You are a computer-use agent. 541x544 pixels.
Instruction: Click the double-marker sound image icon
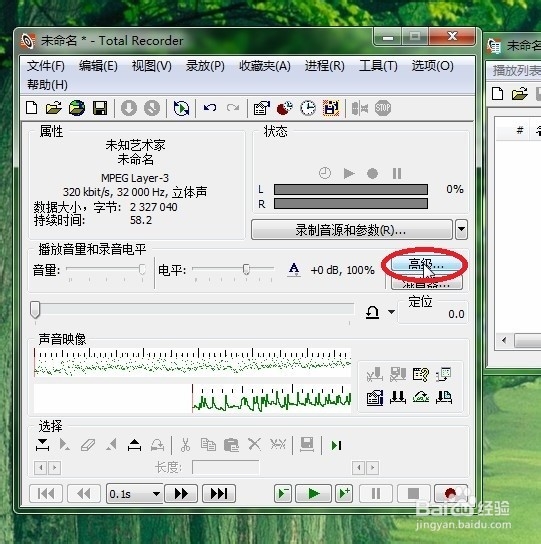(398, 398)
